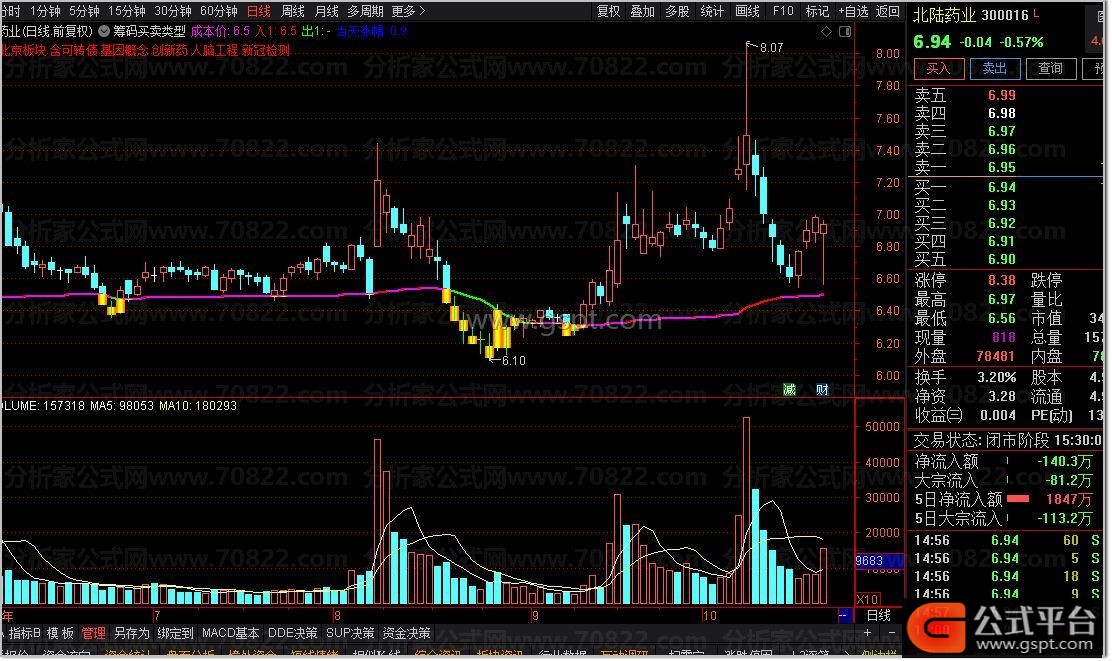Activate the 画线 drawing tool
Image resolution: width=1112 pixels, height=661 pixels.
tap(747, 11)
